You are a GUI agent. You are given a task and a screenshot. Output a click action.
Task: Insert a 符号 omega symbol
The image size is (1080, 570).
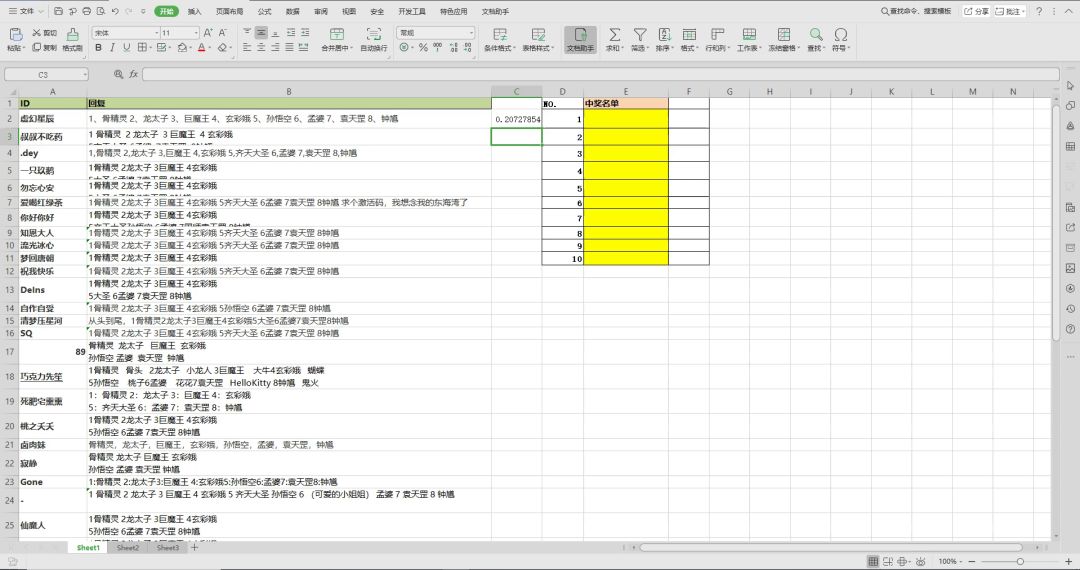[840, 39]
